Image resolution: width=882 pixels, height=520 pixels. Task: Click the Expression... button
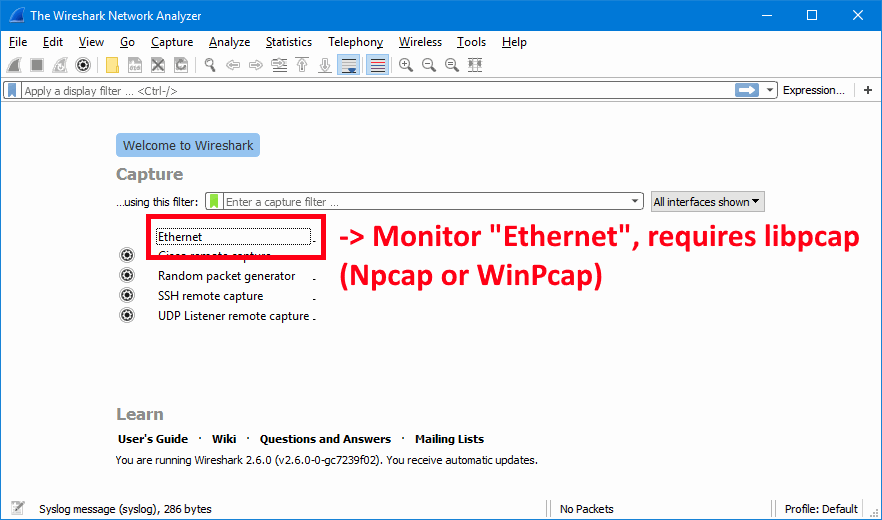point(813,90)
